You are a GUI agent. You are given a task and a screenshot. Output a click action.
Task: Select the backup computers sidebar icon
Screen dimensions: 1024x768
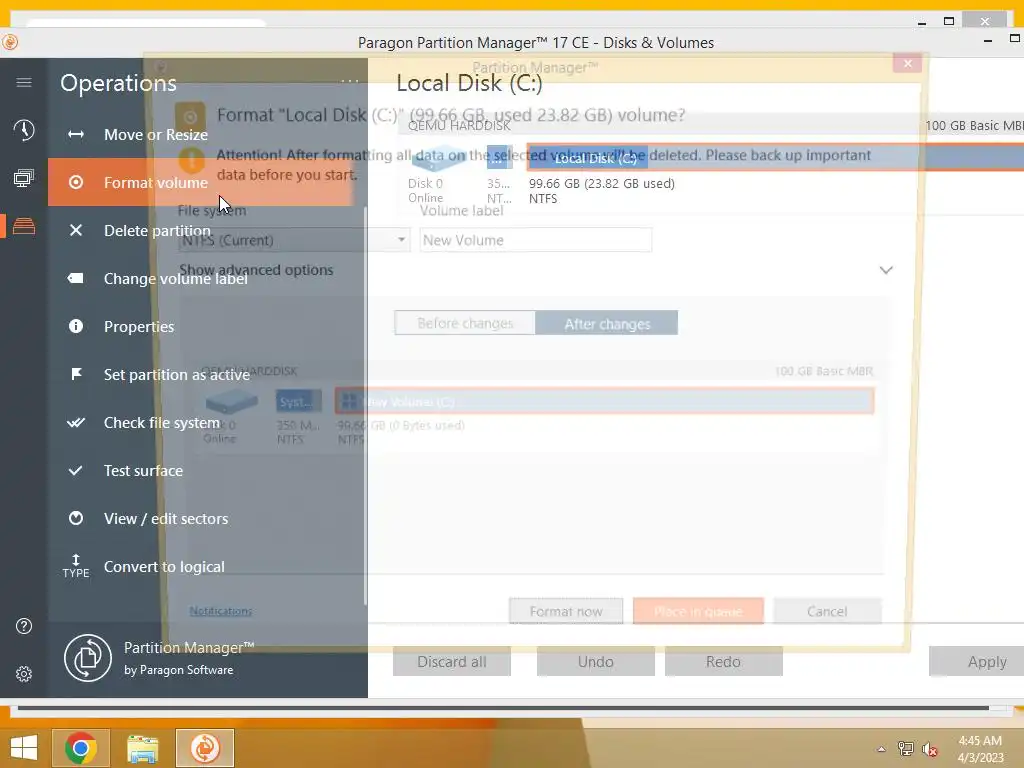click(24, 178)
